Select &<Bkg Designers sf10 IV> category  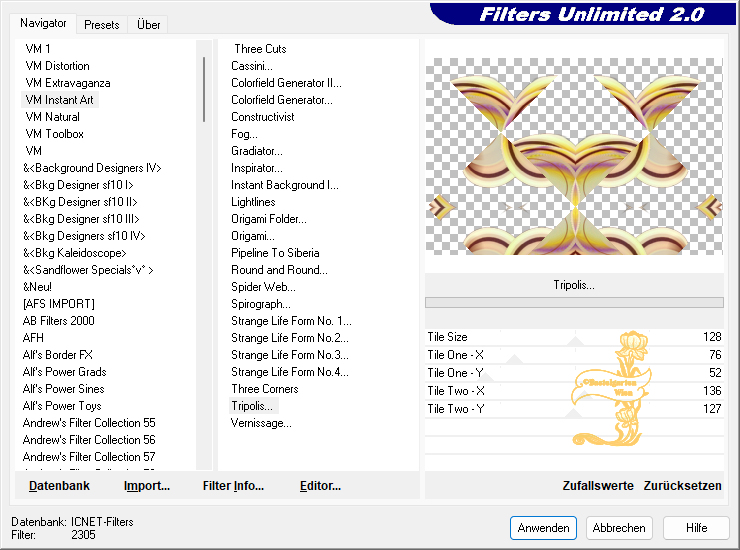tap(84, 236)
